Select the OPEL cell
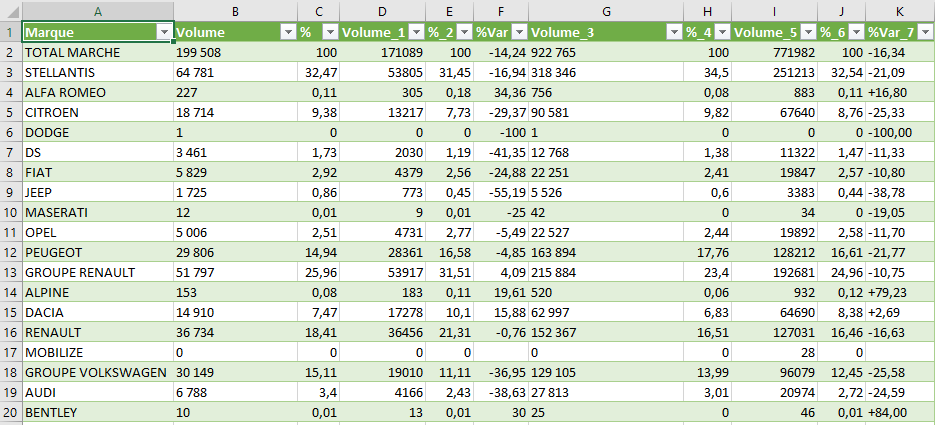This screenshot has width=935, height=425. click(98, 232)
